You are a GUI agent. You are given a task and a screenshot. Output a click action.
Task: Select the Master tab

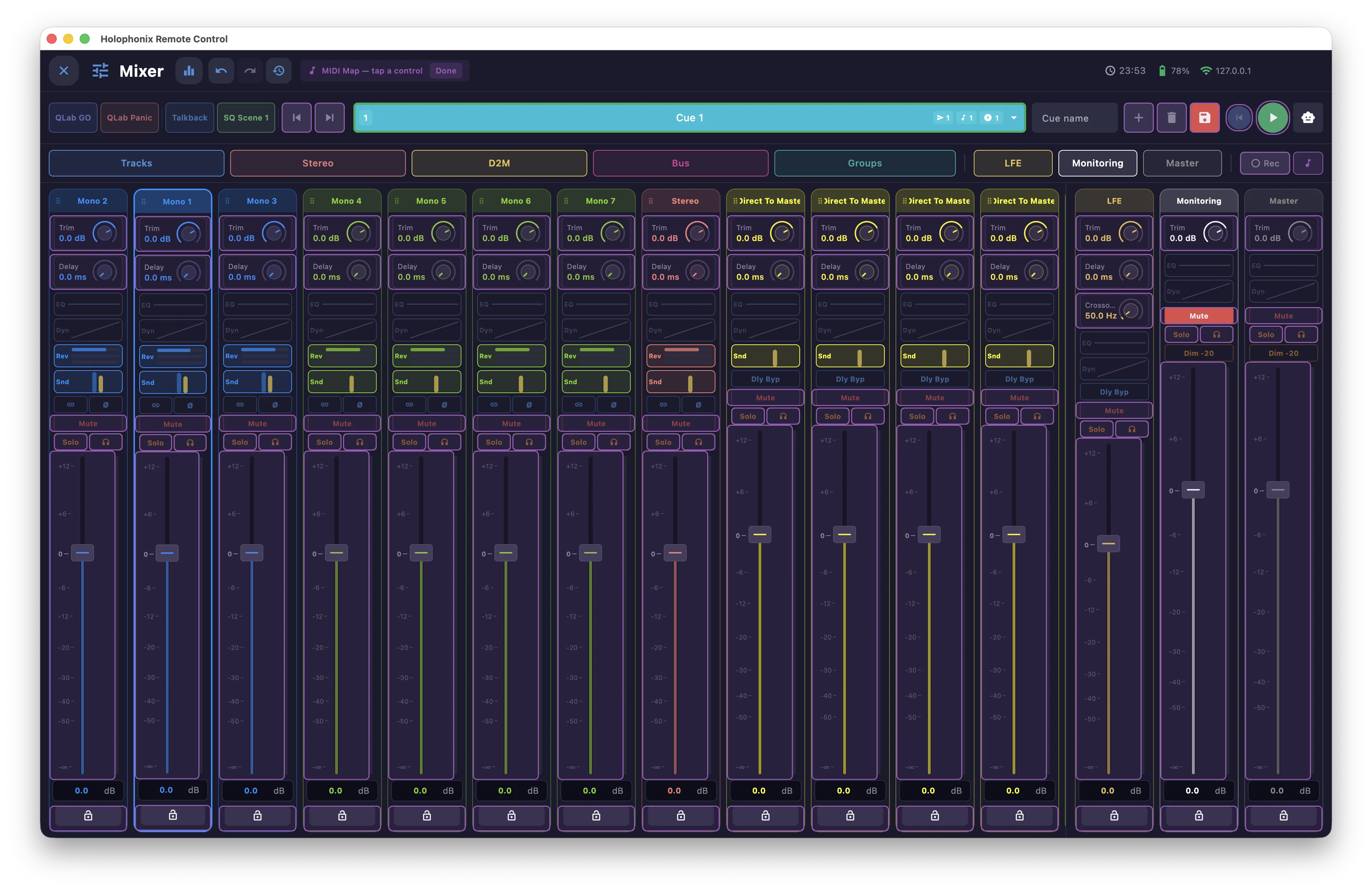(1182, 163)
